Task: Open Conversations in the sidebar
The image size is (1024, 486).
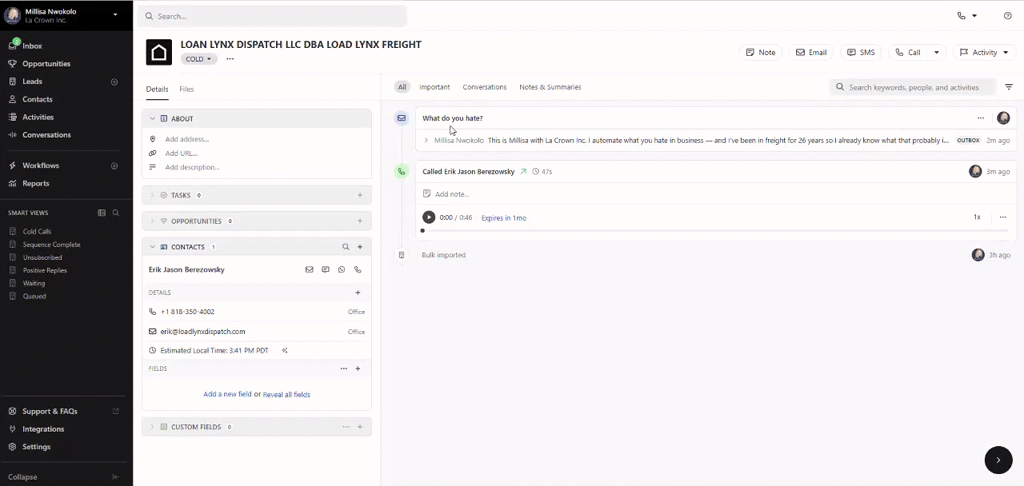Action: [x=46, y=135]
